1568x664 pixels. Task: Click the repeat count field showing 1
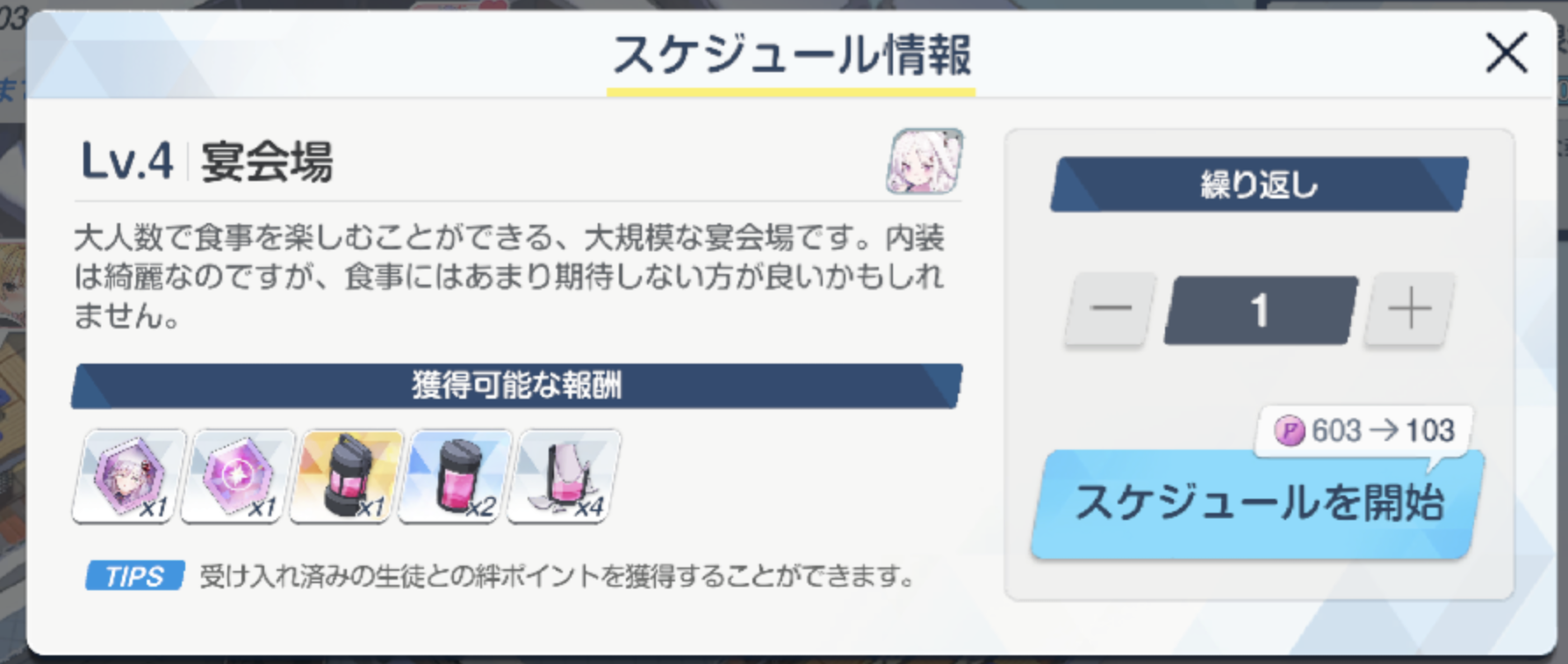tap(1261, 309)
